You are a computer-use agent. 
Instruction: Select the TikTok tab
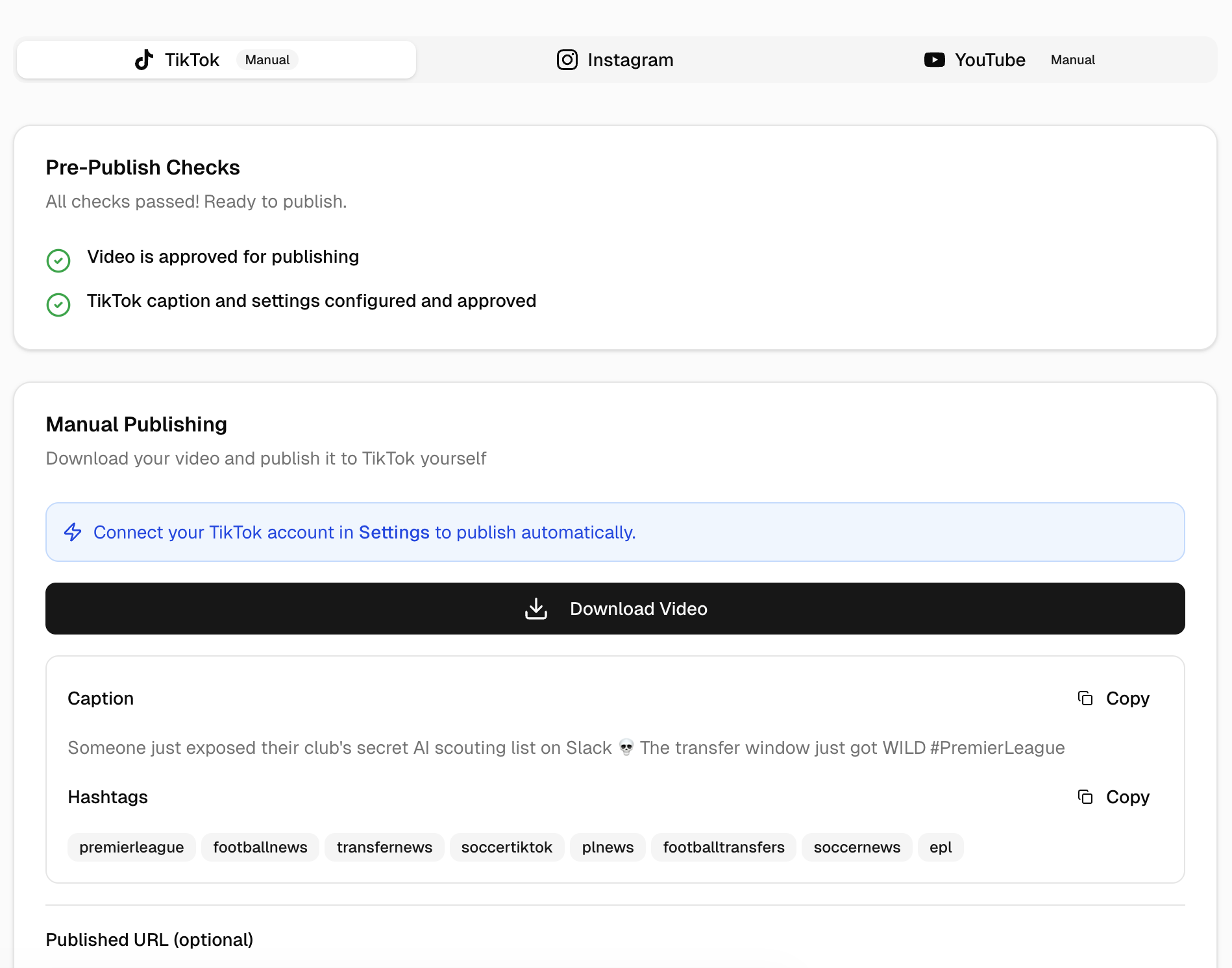pyautogui.click(x=216, y=60)
